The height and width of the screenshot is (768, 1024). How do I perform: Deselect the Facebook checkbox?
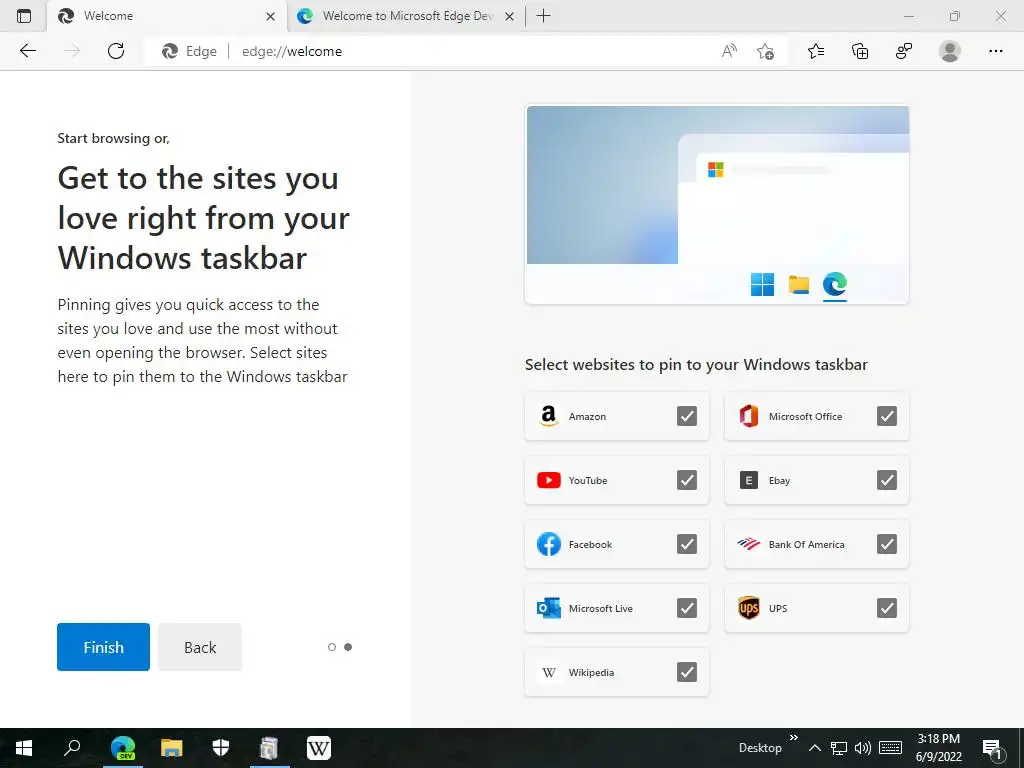[x=686, y=544]
